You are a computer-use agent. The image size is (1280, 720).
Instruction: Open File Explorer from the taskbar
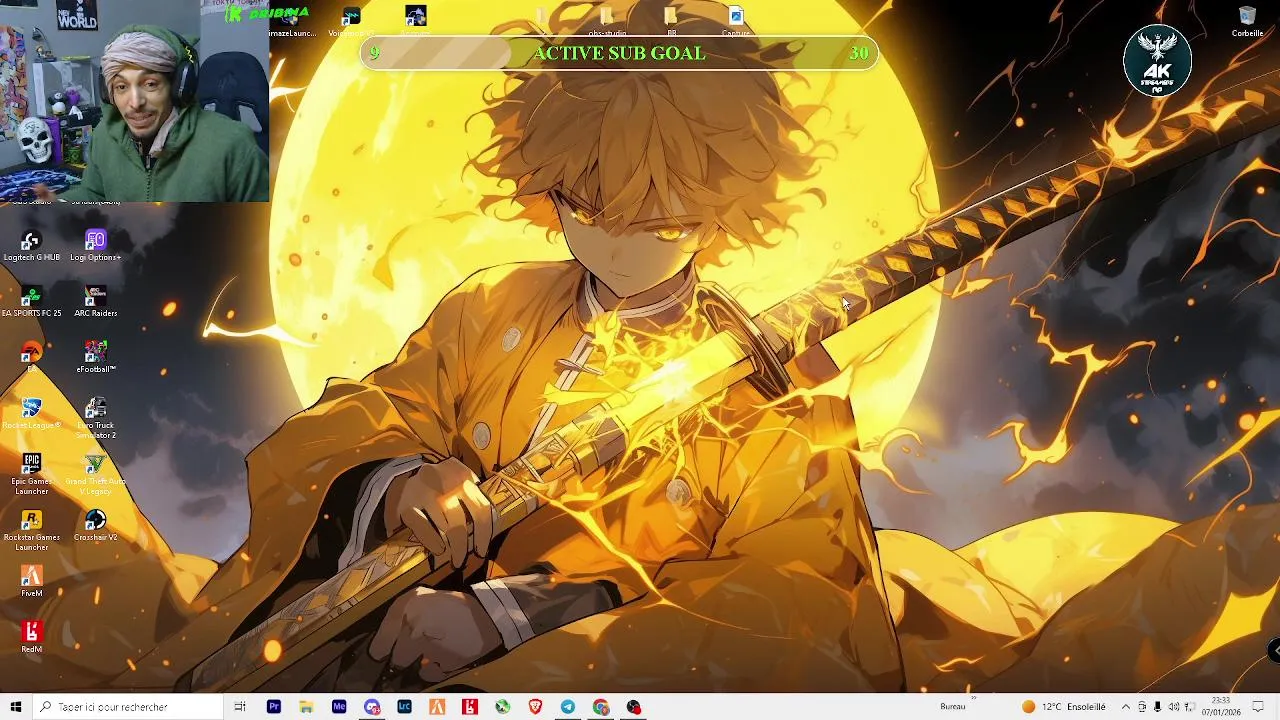pos(306,707)
